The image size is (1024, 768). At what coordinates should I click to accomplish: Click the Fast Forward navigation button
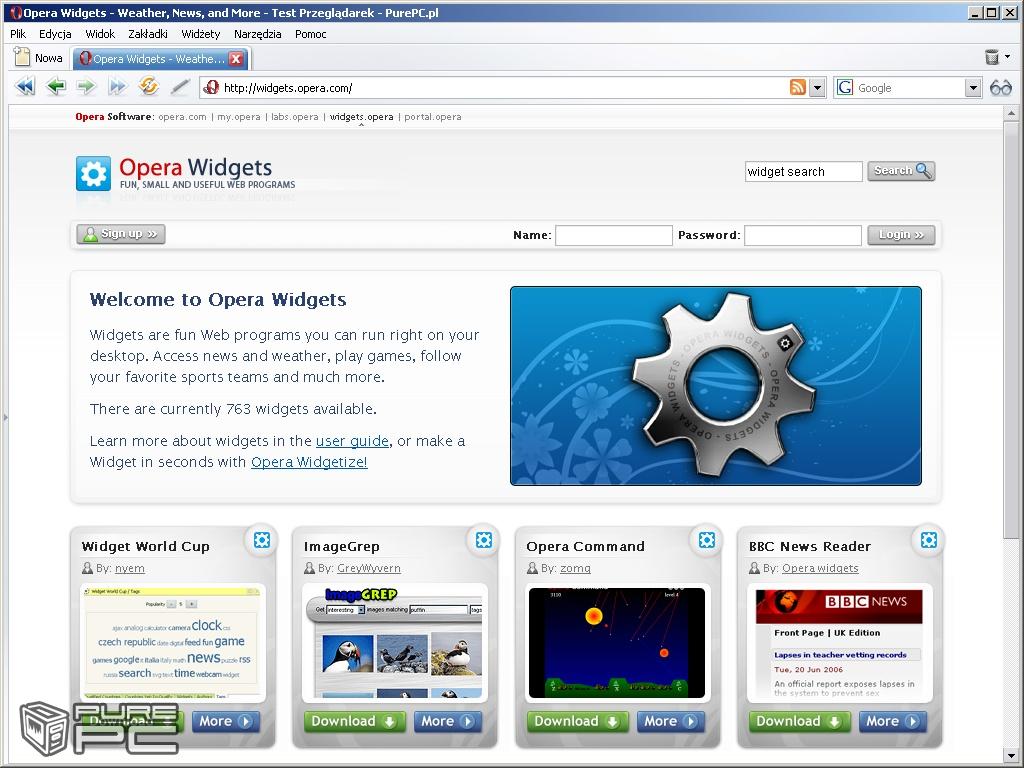[118, 87]
